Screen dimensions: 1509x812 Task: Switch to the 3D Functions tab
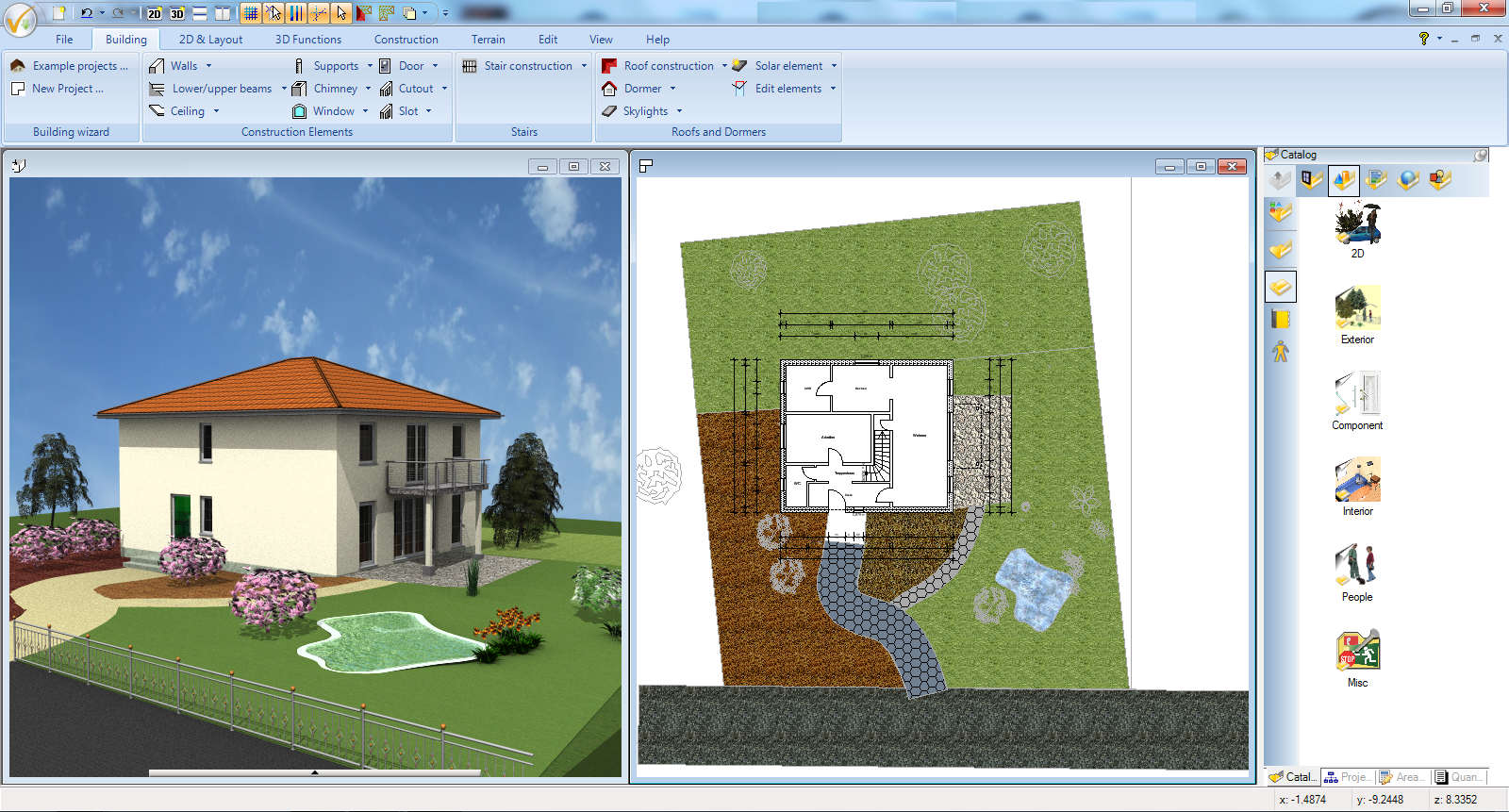coord(308,40)
